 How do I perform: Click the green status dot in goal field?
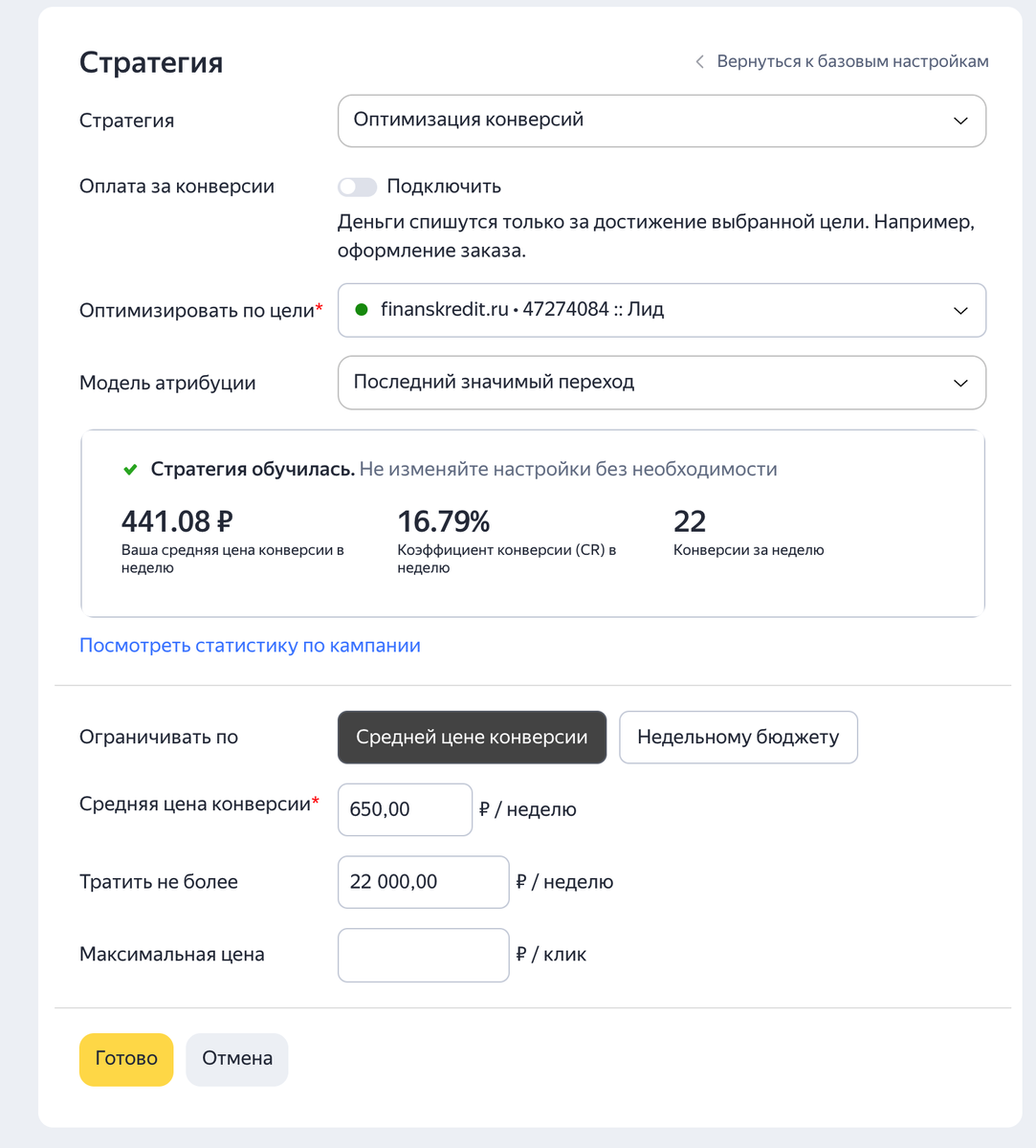(362, 310)
